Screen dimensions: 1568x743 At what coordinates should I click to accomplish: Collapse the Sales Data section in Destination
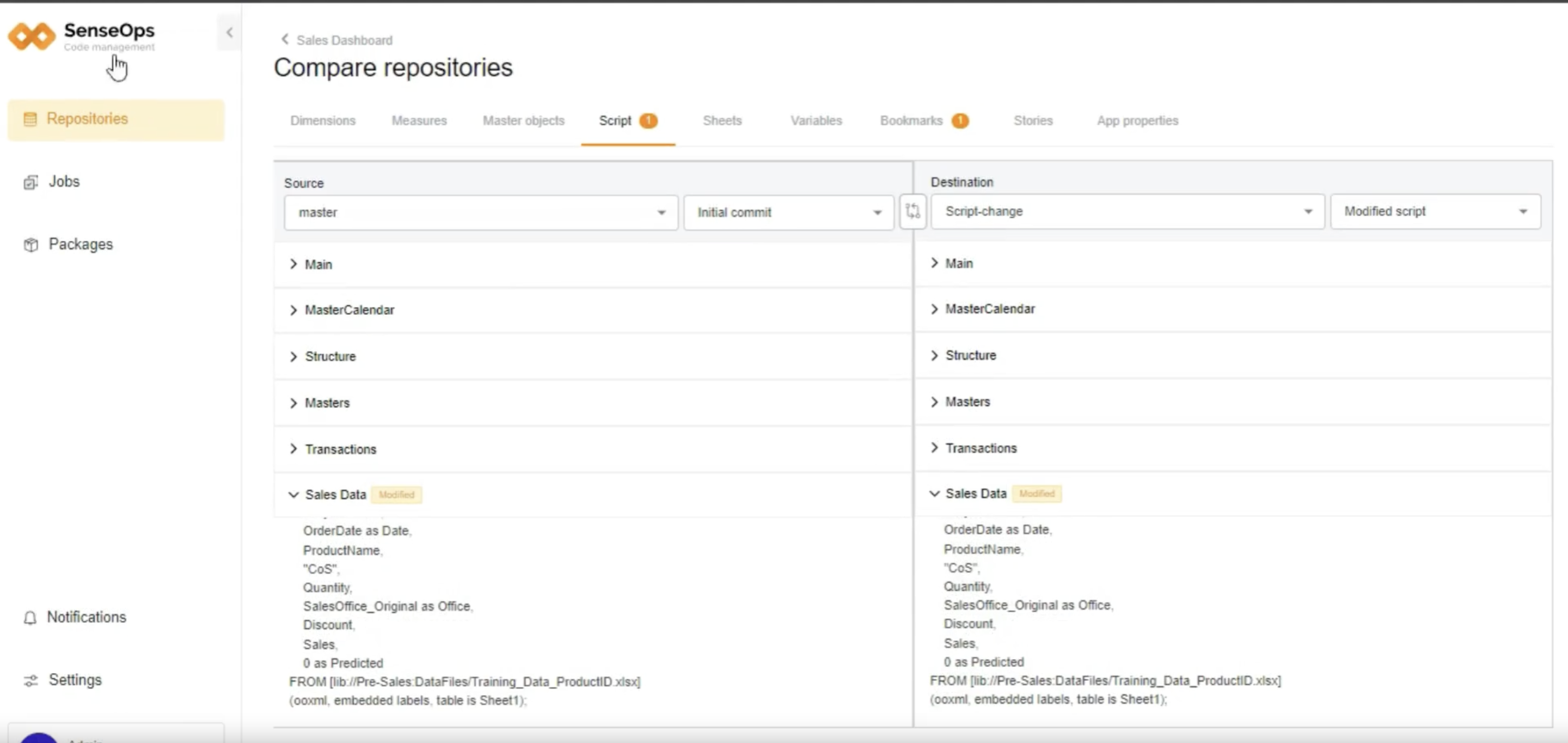(x=934, y=494)
